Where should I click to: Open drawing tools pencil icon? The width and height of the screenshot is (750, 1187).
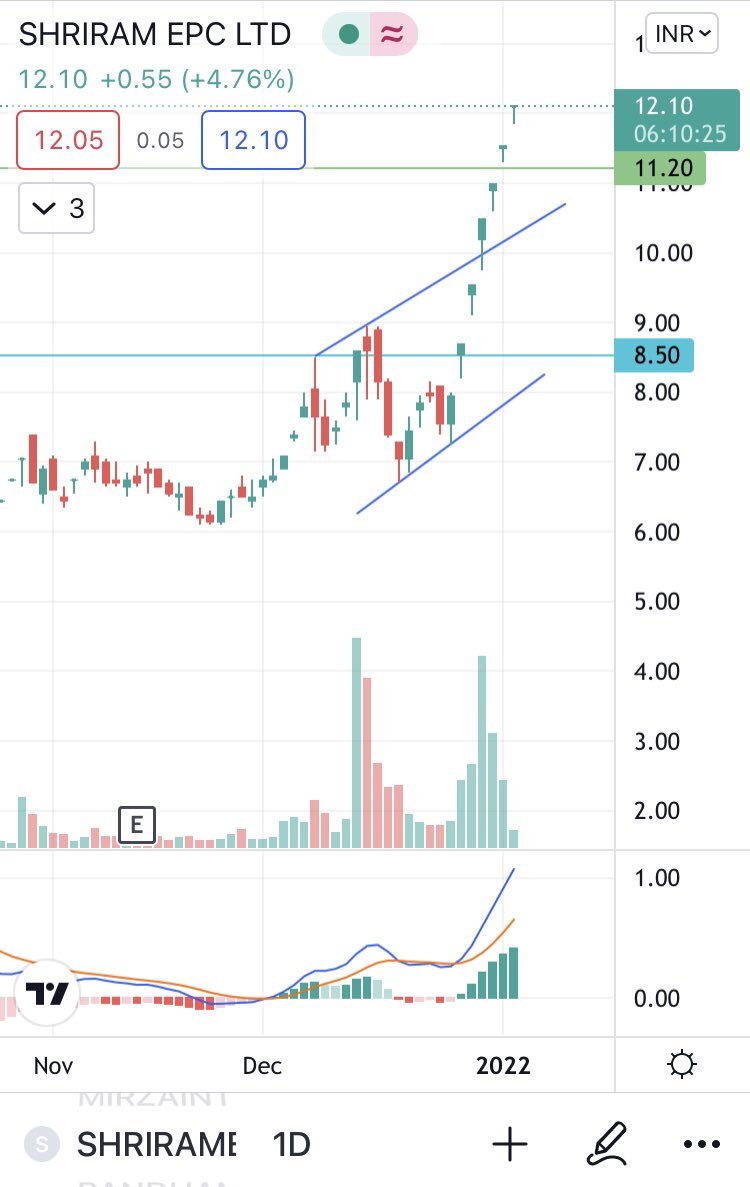(607, 1143)
